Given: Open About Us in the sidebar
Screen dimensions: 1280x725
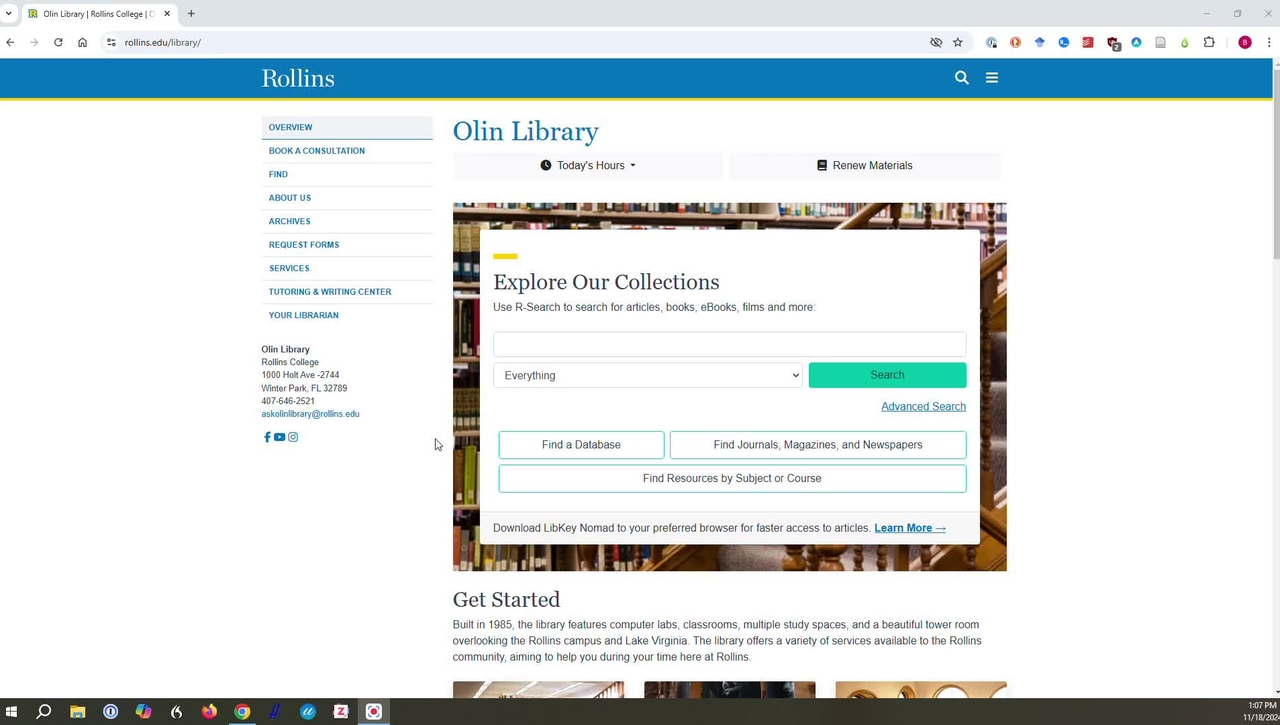Looking at the screenshot, I should coord(347,198).
